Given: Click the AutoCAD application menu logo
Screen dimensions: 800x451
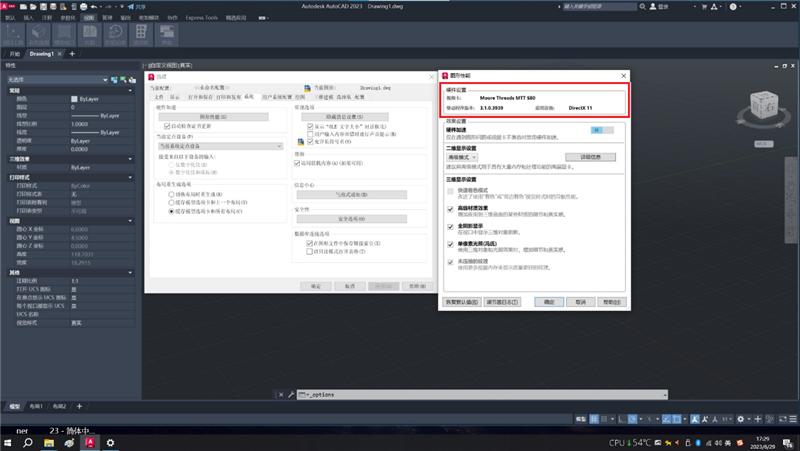Looking at the screenshot, I should coord(9,8).
